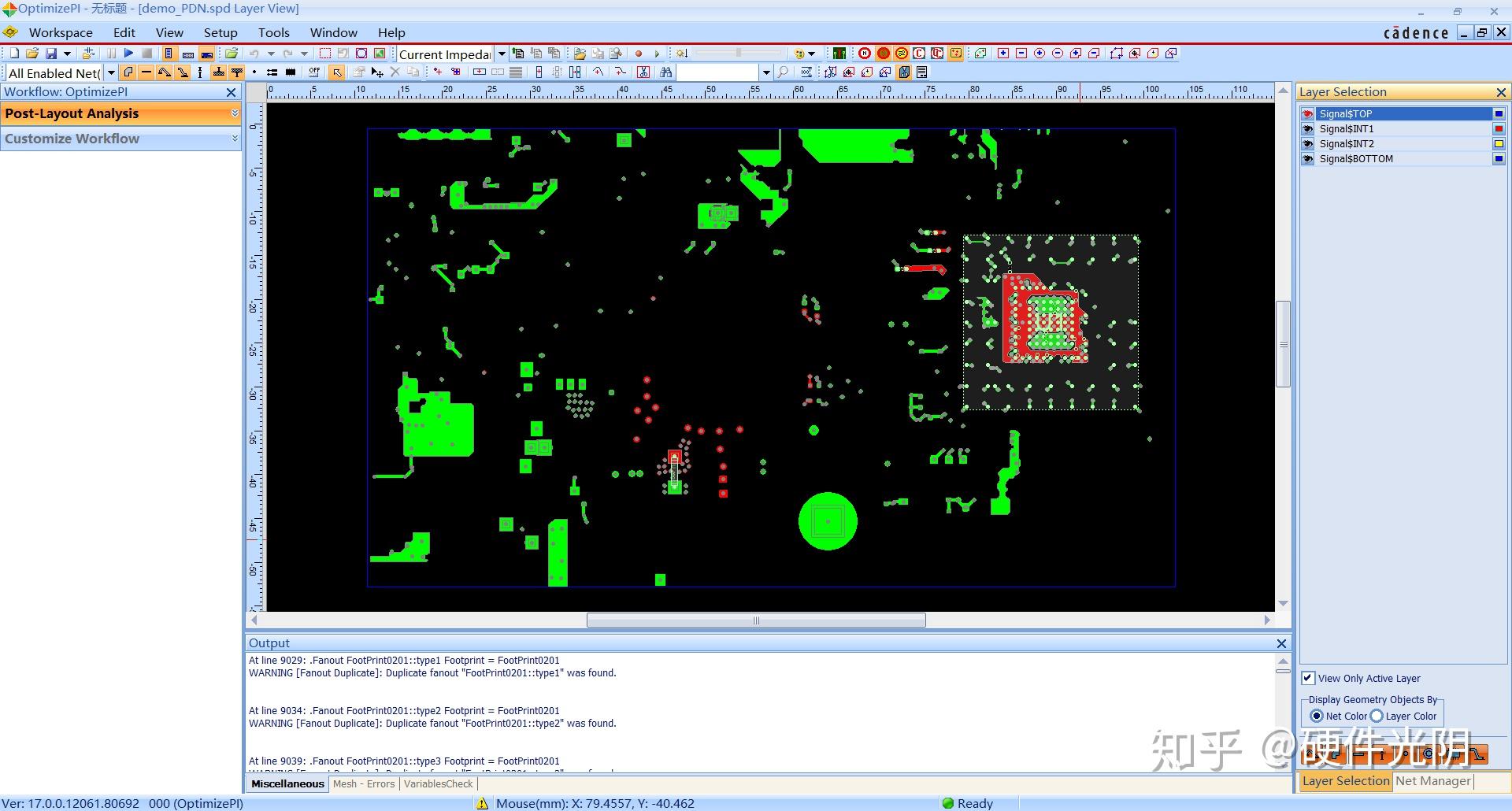Switch to the Mesh - Errors output tab

point(364,783)
